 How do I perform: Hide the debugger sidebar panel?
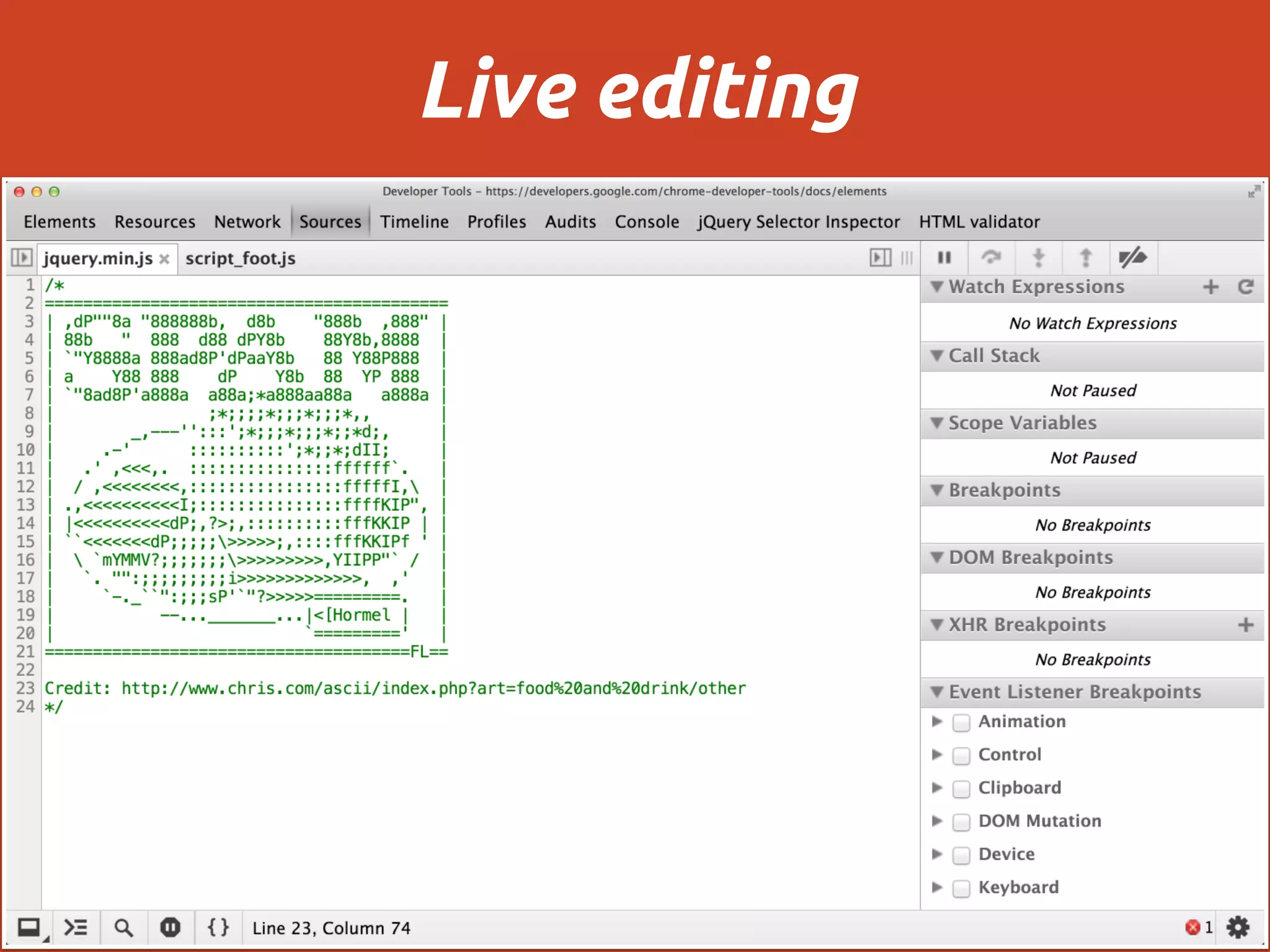880,257
